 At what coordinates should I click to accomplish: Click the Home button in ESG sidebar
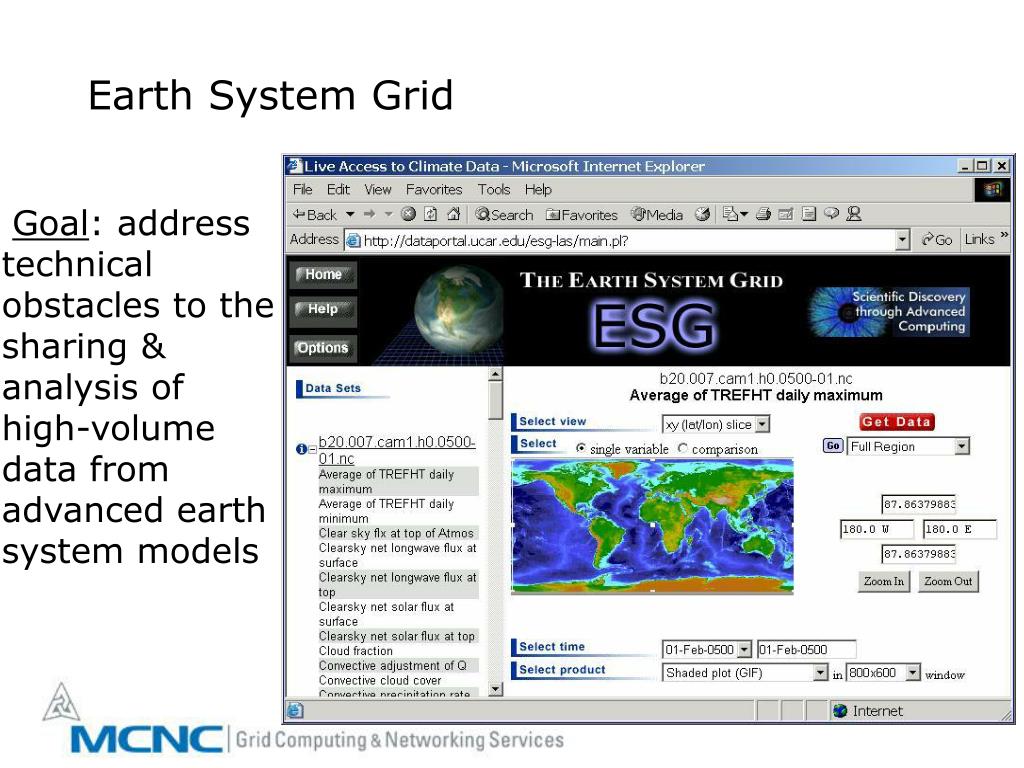pos(323,275)
